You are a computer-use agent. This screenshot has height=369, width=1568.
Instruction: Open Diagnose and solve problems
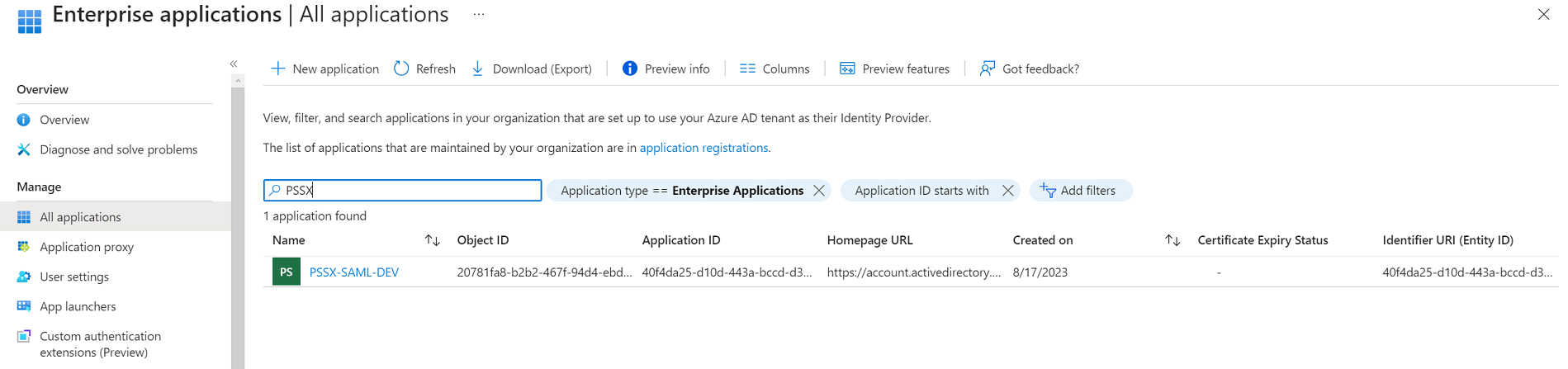coord(119,149)
